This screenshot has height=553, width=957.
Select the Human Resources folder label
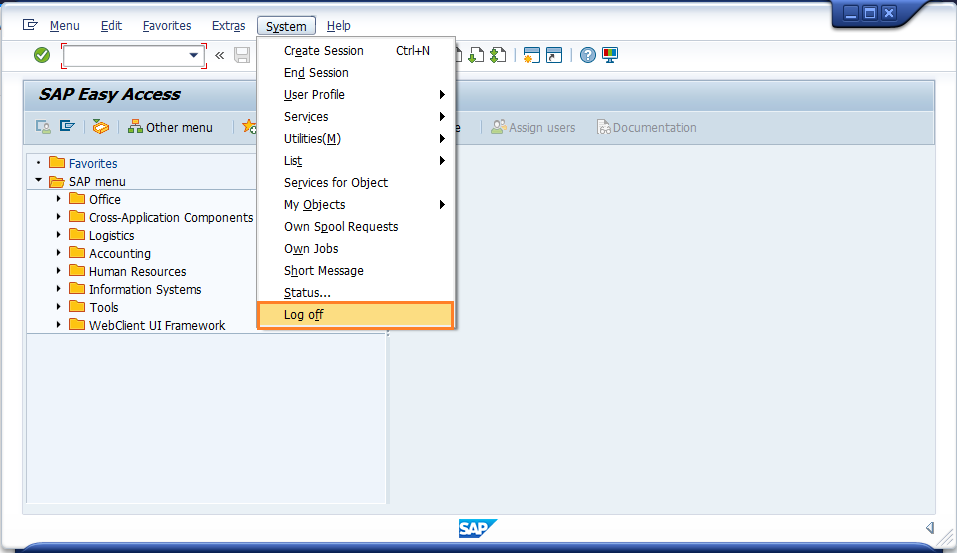tap(137, 272)
